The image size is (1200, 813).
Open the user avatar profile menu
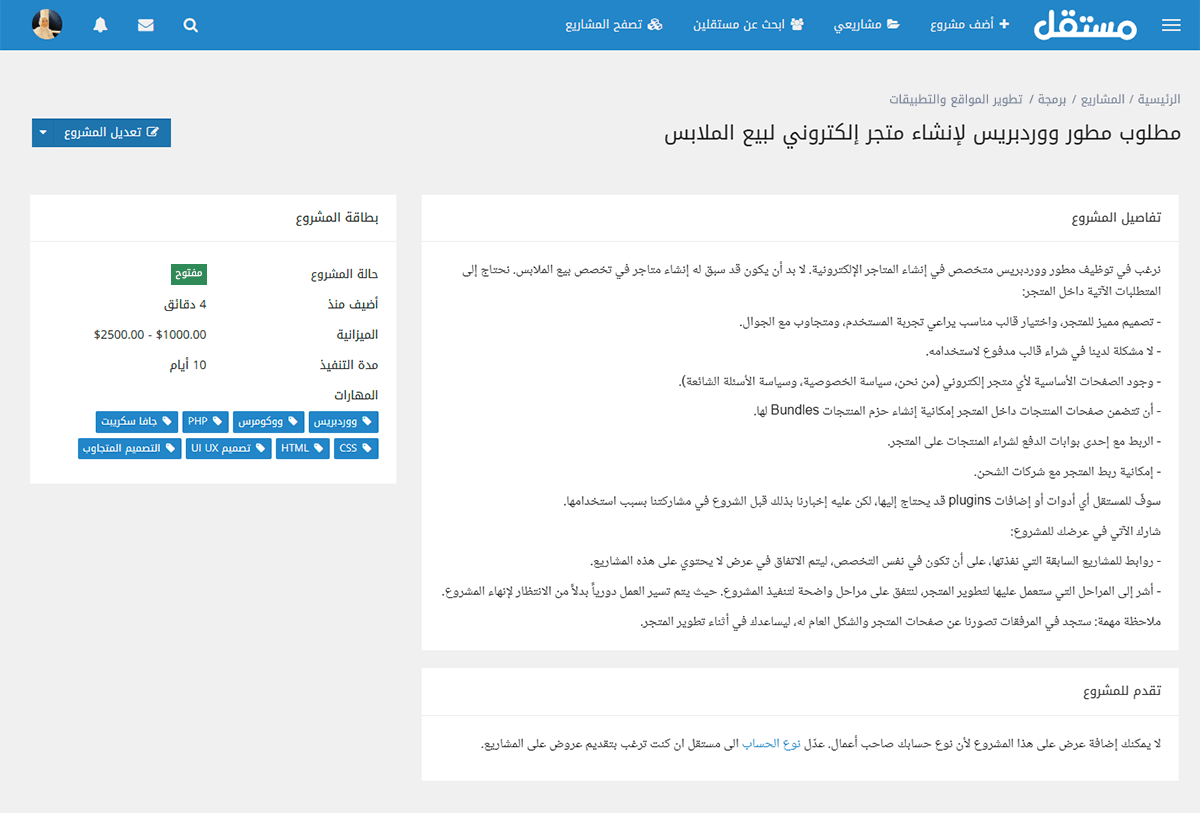click(47, 25)
